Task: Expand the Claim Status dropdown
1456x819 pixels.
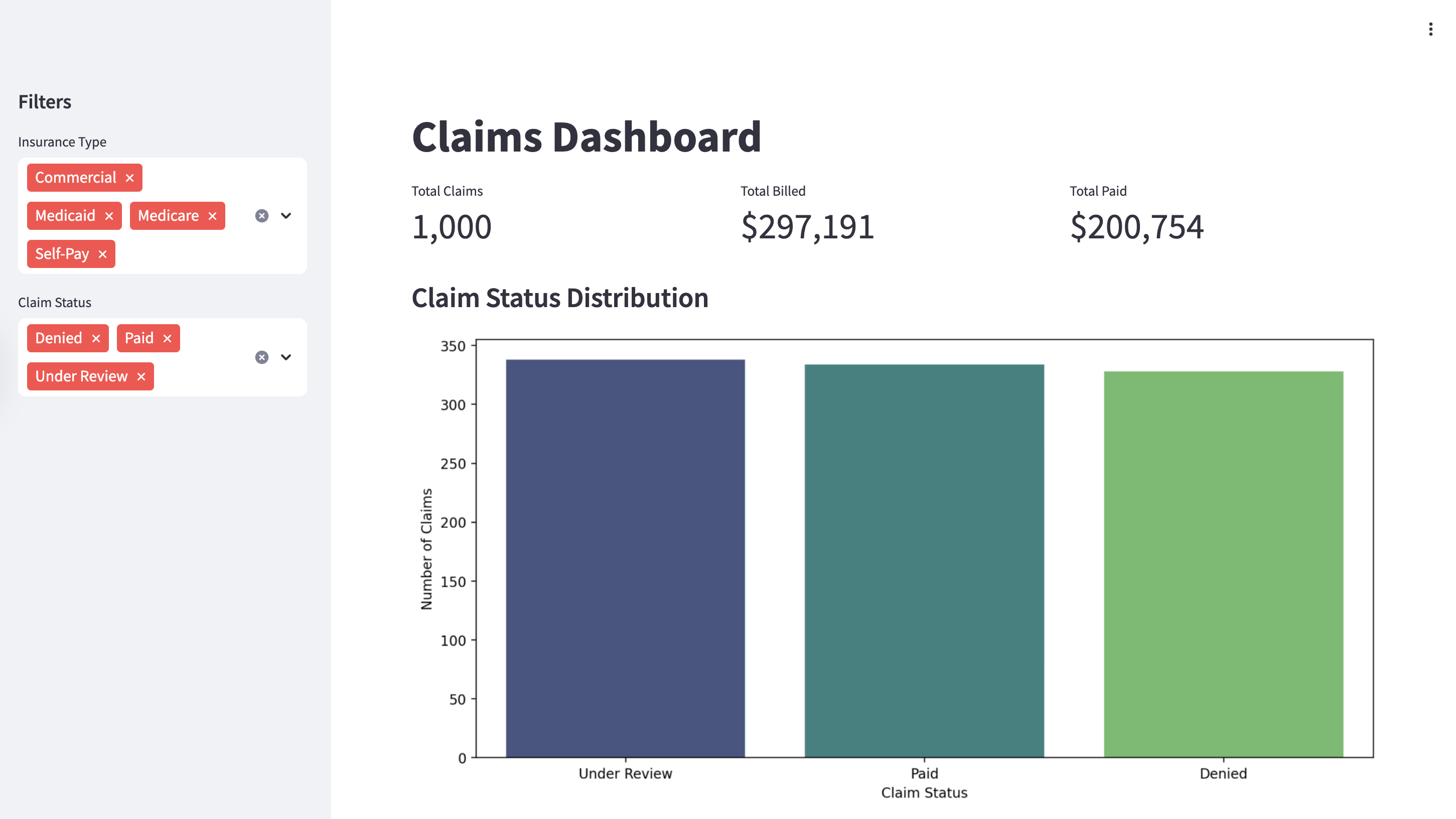Action: coord(286,357)
